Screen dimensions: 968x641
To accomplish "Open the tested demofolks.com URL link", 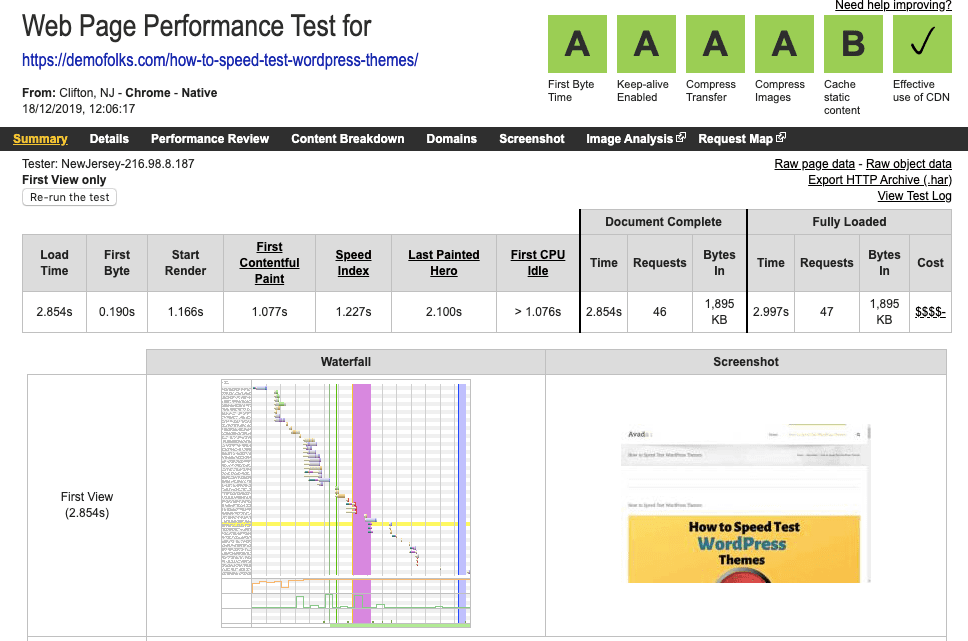I will (220, 60).
